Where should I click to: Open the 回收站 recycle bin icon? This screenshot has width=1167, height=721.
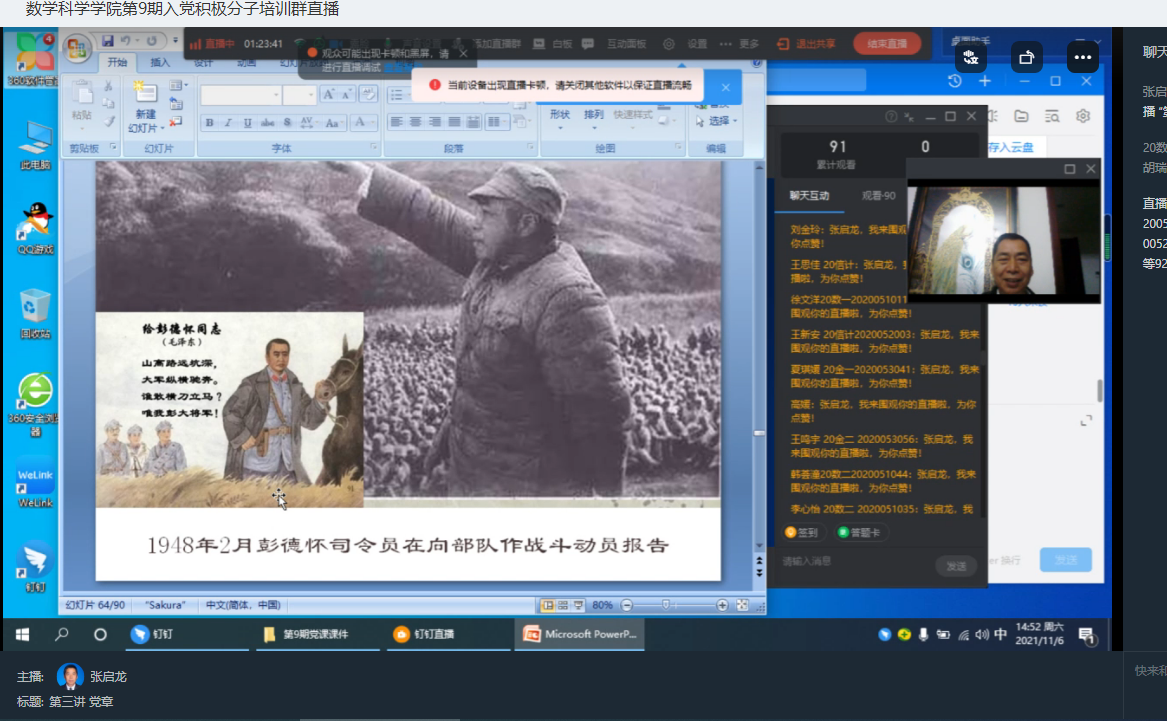(x=35, y=314)
